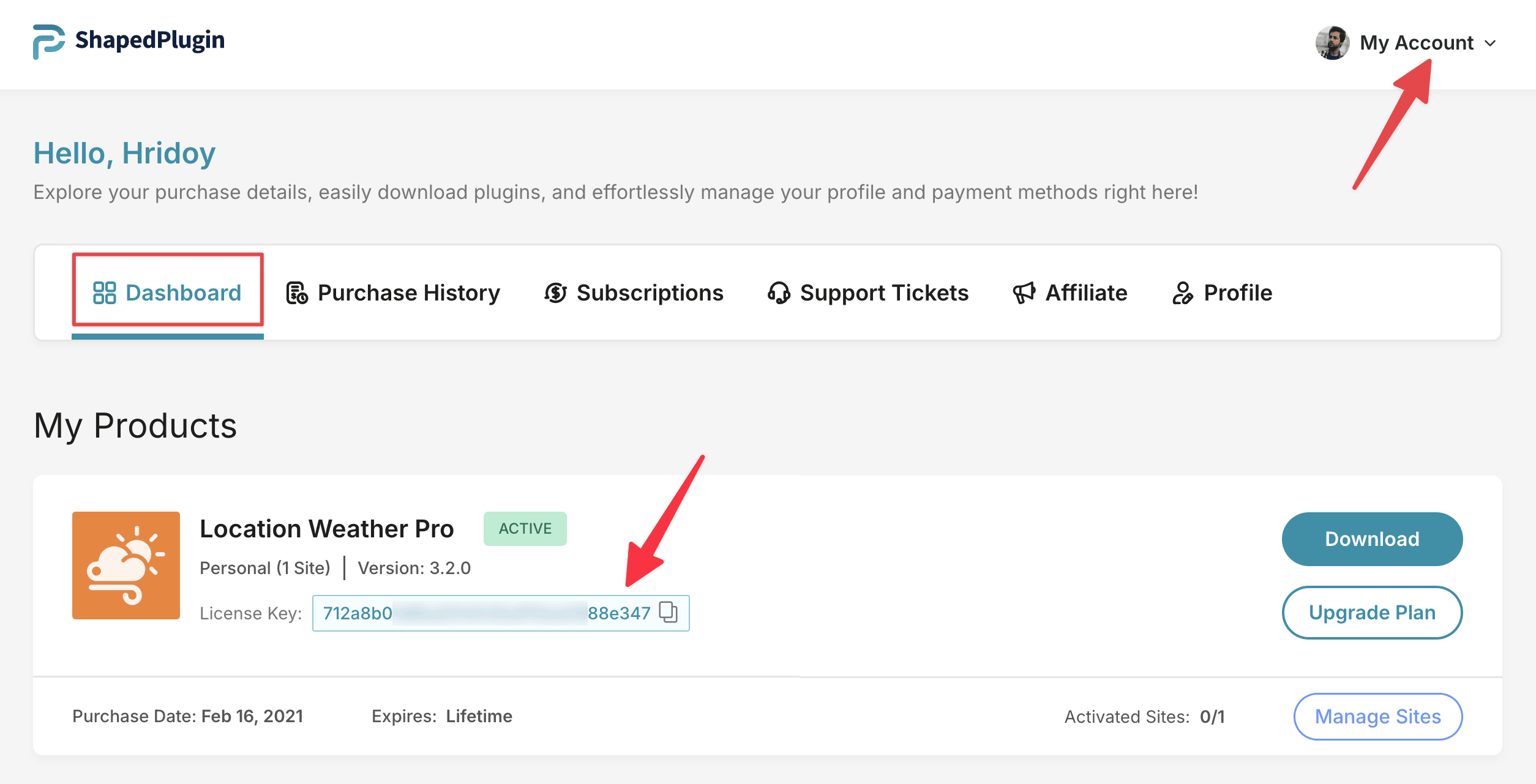The width and height of the screenshot is (1536, 784).
Task: Click the Upgrade Plan button
Action: coord(1372,613)
